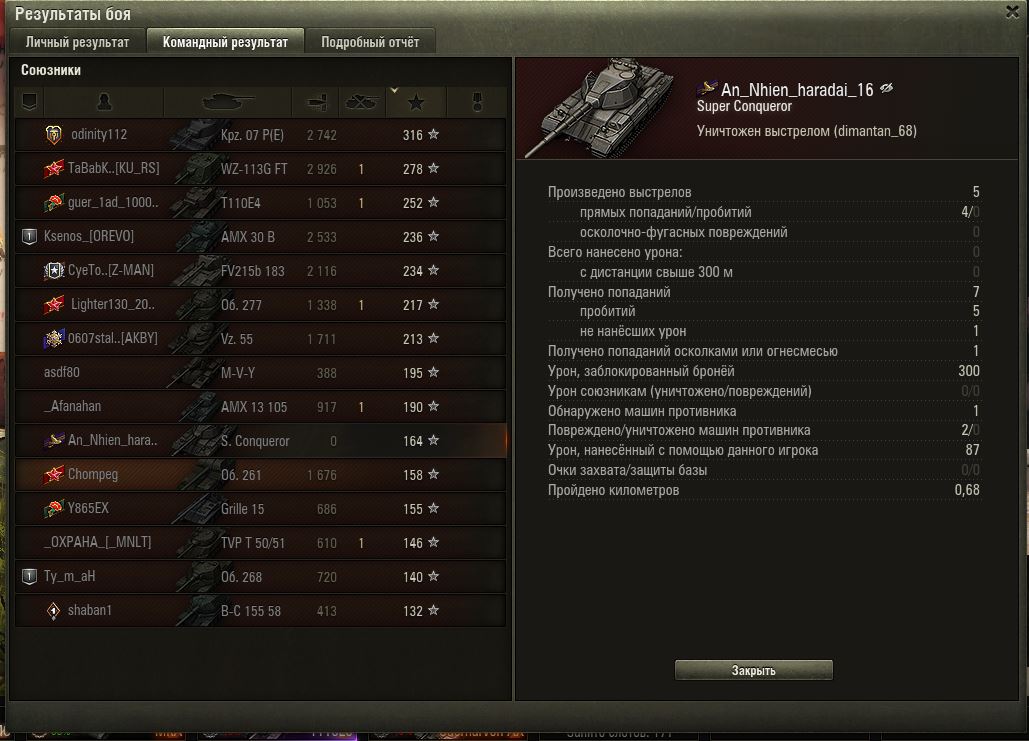Screen dimensions: 1029x741
Task: Sort by damage dealt shell icon
Action: [x=317, y=102]
